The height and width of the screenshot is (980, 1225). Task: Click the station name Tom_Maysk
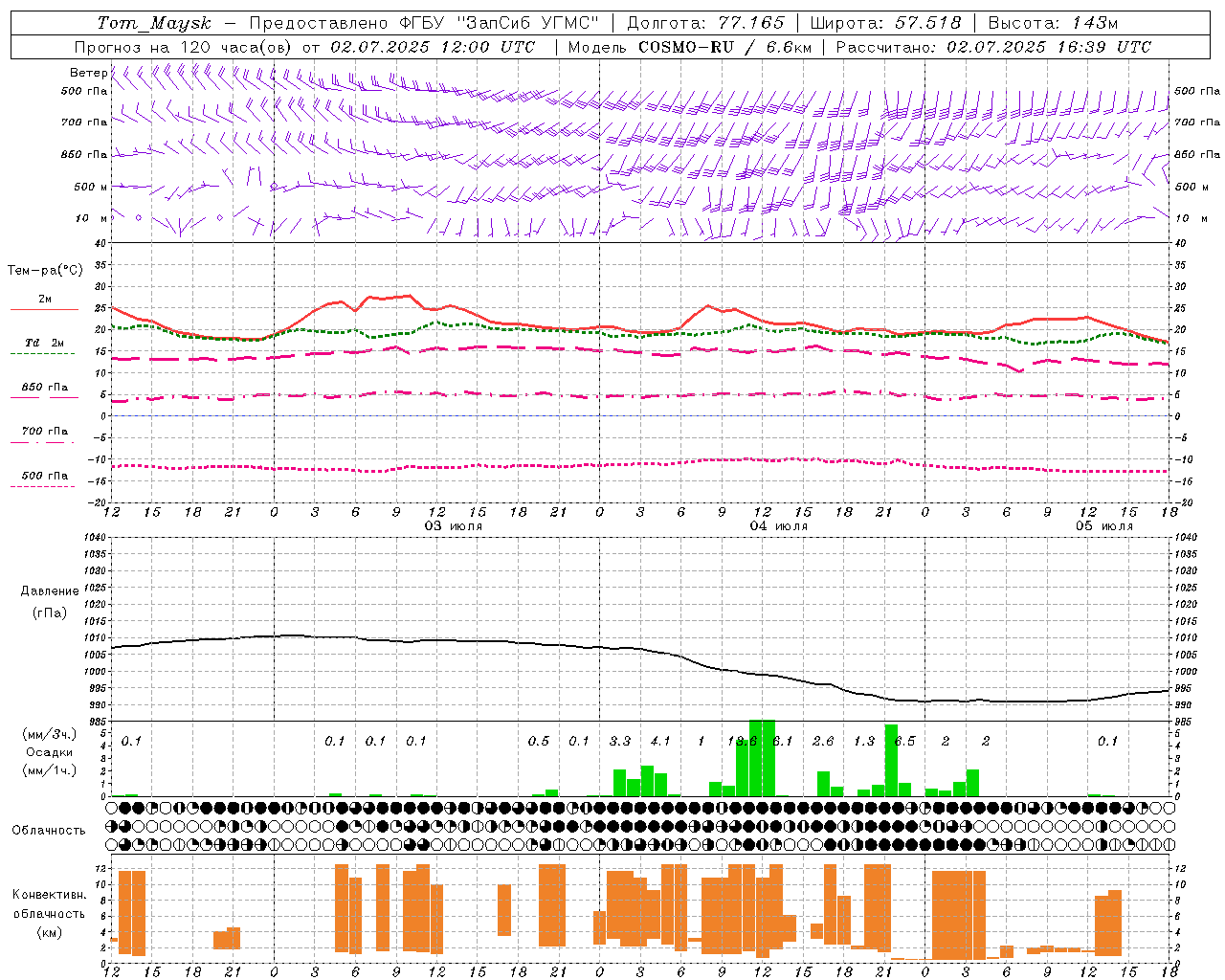click(153, 23)
